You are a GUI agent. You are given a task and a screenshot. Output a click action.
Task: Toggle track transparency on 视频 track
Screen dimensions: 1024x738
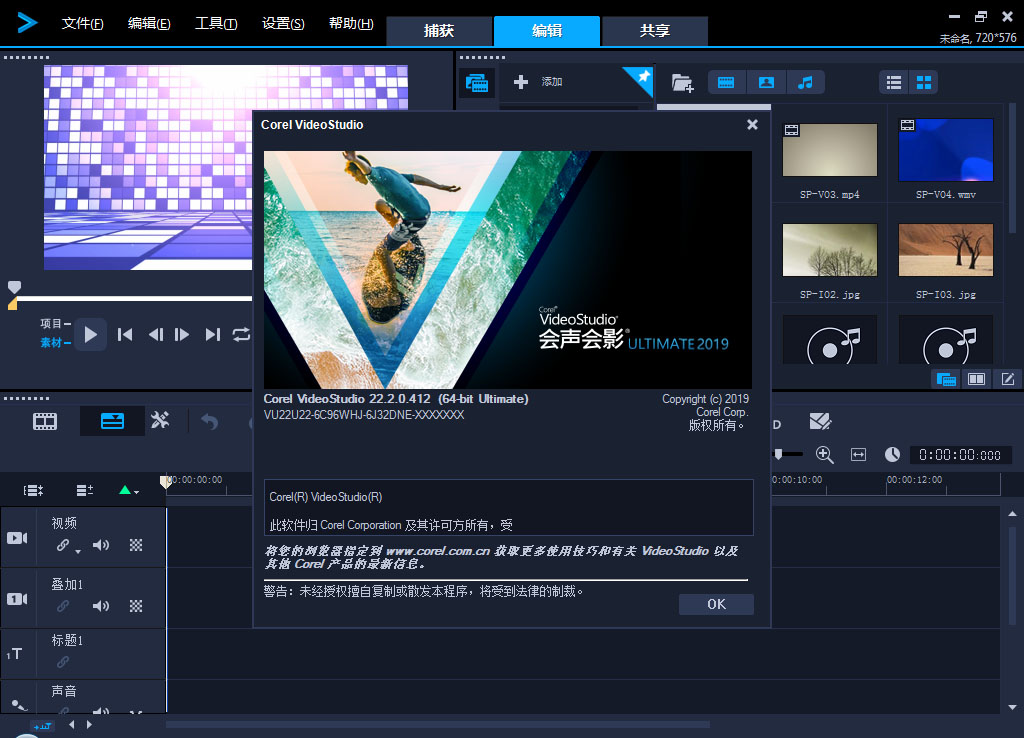[x=136, y=545]
